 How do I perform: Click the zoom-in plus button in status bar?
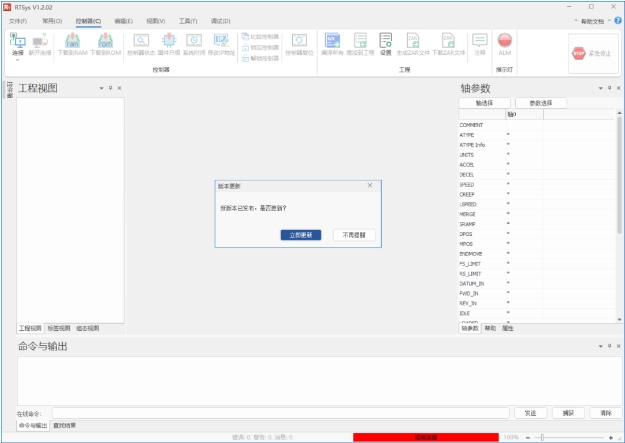(x=611, y=438)
